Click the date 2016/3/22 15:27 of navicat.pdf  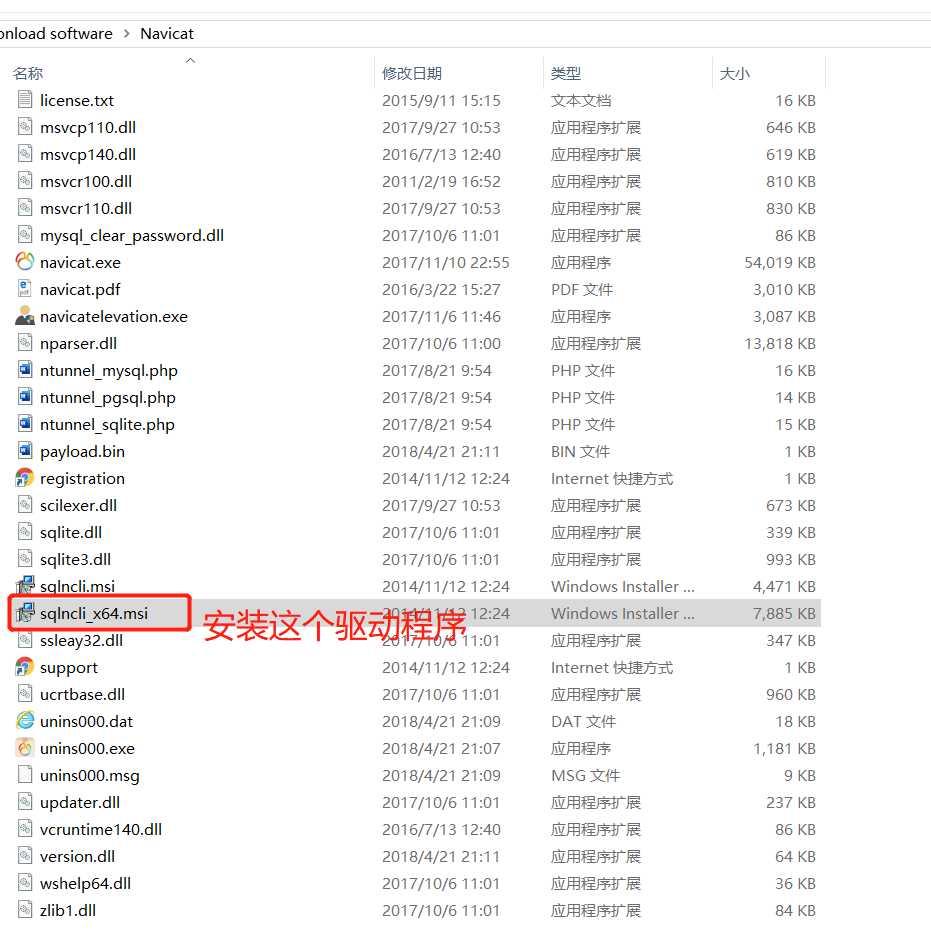point(441,289)
